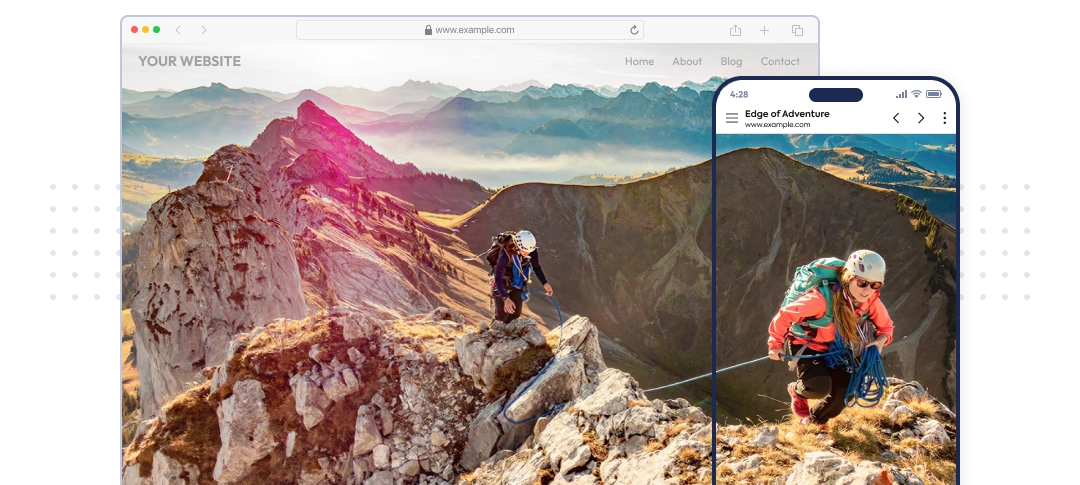Click the yellow minimize window button
The width and height of the screenshot is (1080, 485).
pos(145,30)
